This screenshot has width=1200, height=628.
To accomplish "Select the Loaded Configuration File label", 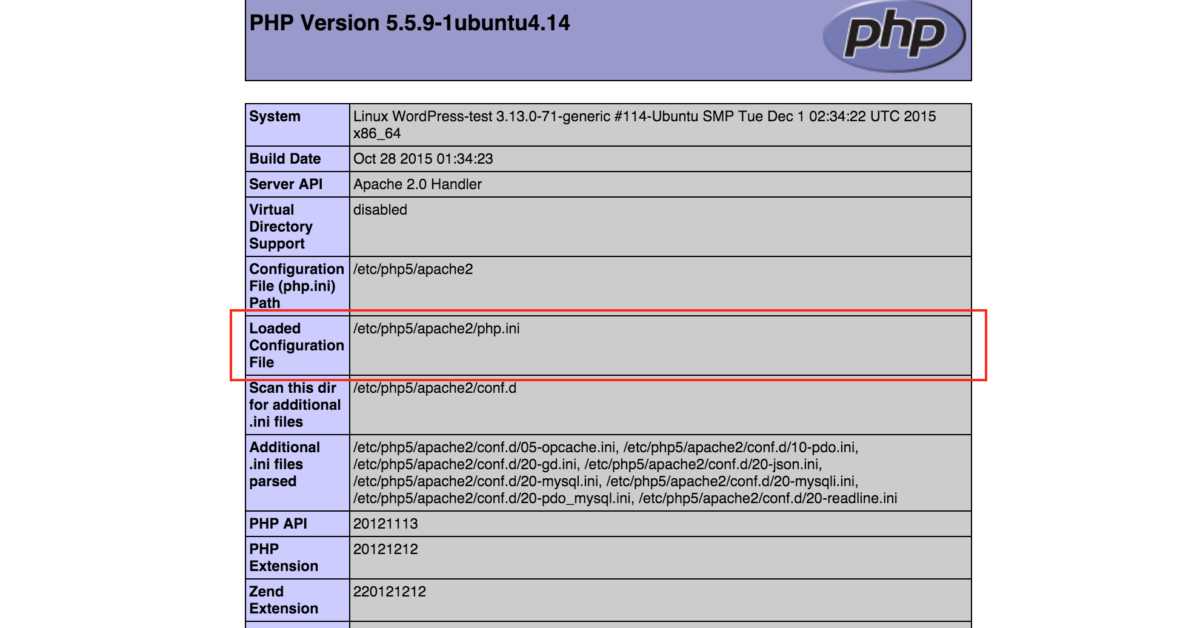I will click(x=297, y=345).
